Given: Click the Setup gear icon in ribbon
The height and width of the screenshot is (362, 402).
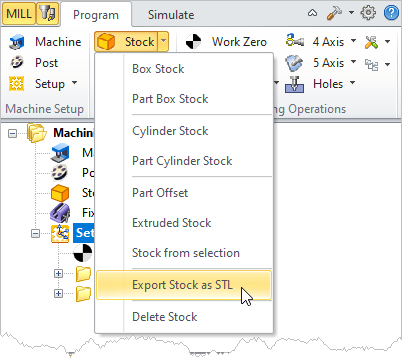Looking at the screenshot, I should (x=17, y=83).
